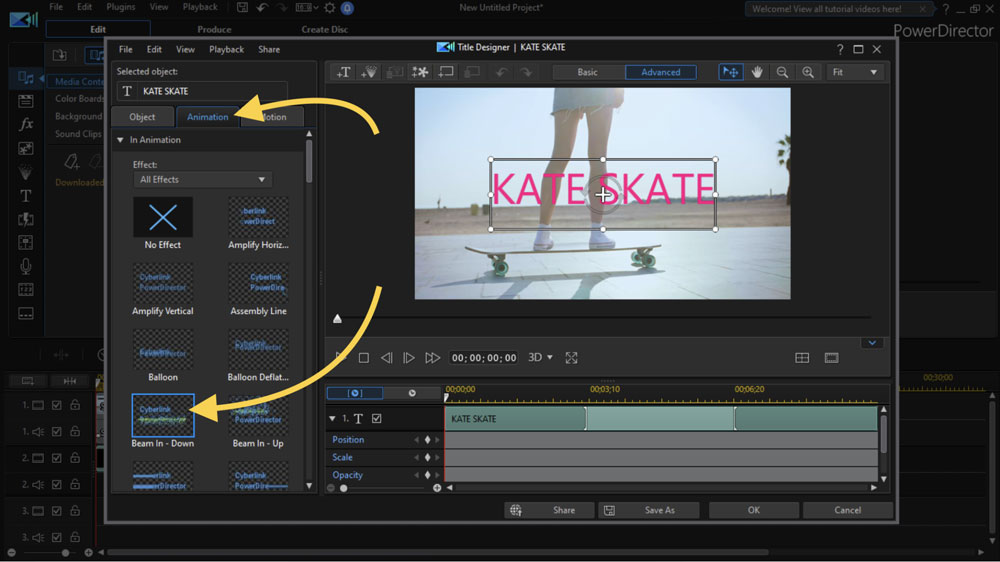Select the Beam In - Down effect thumbnail

pos(163,415)
